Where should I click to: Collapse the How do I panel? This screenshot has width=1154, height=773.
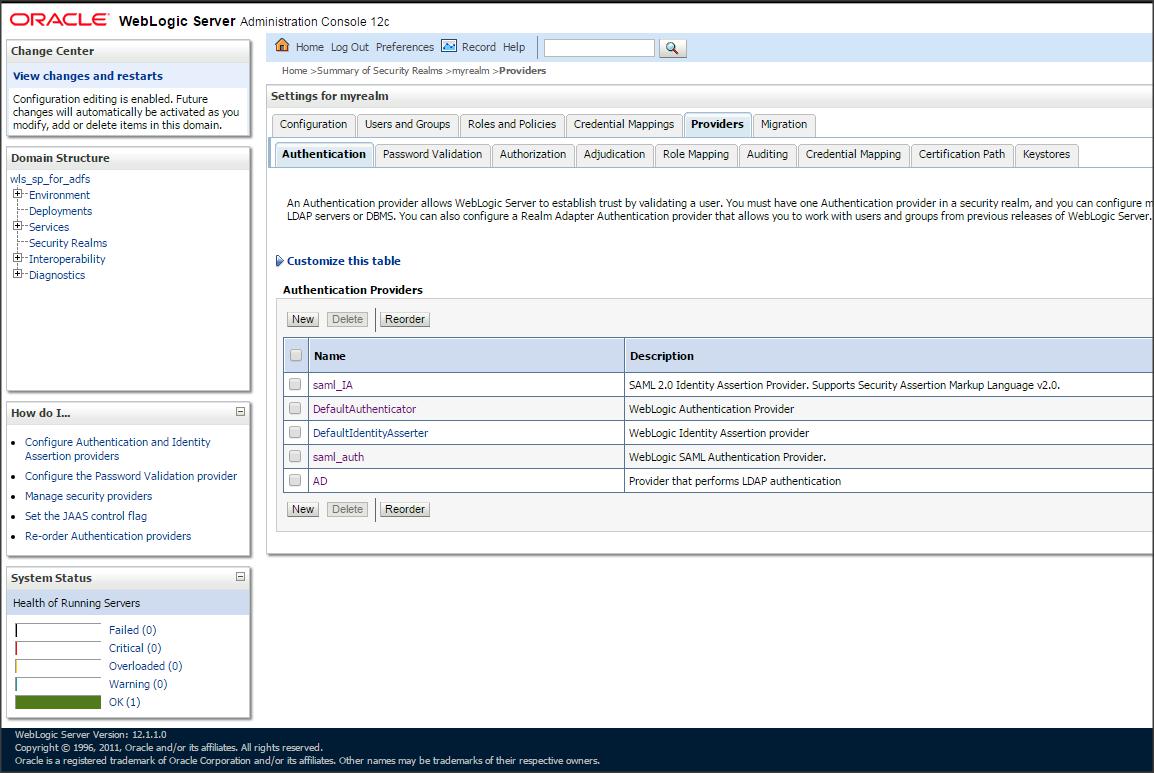[x=240, y=412]
